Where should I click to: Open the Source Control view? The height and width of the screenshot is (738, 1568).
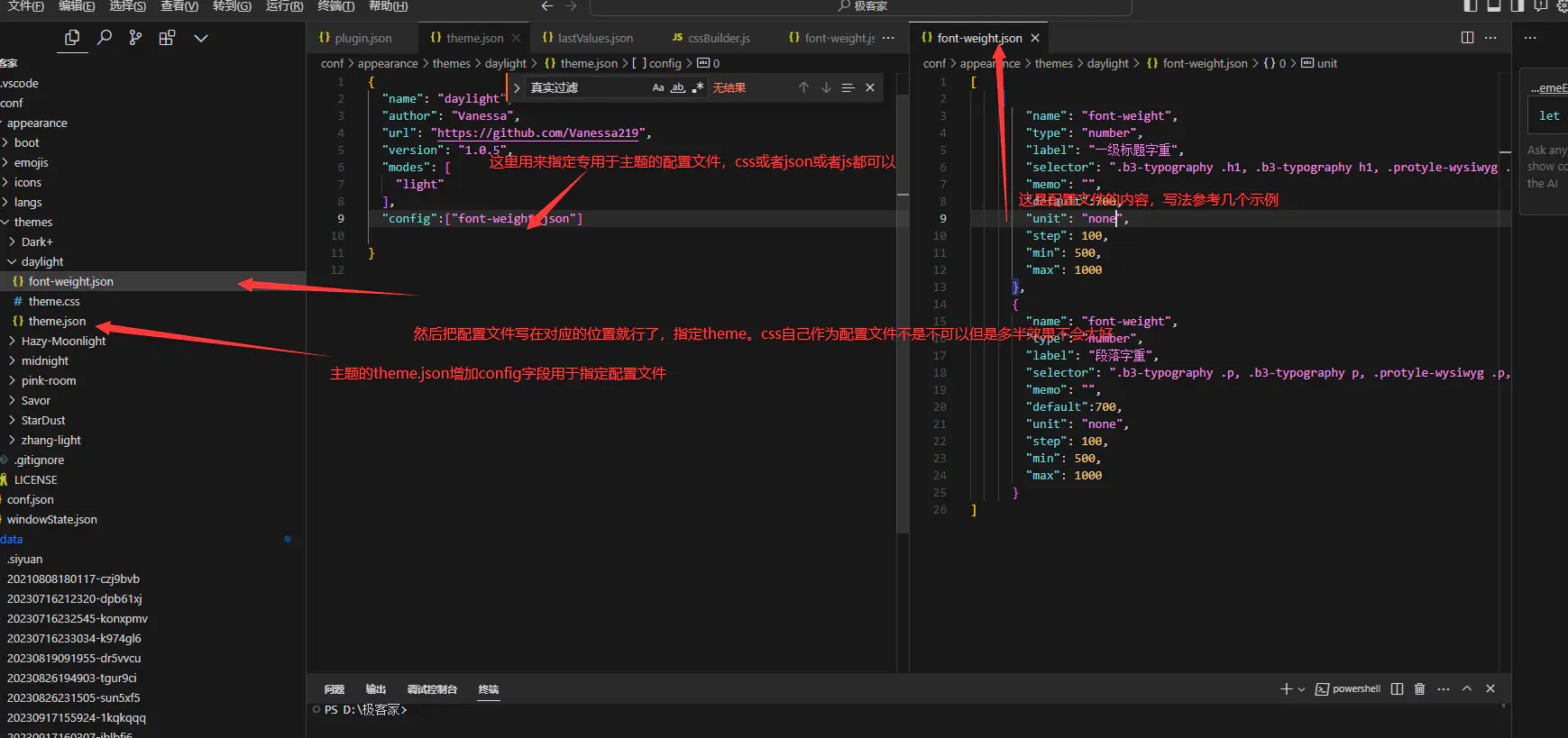[x=135, y=38]
